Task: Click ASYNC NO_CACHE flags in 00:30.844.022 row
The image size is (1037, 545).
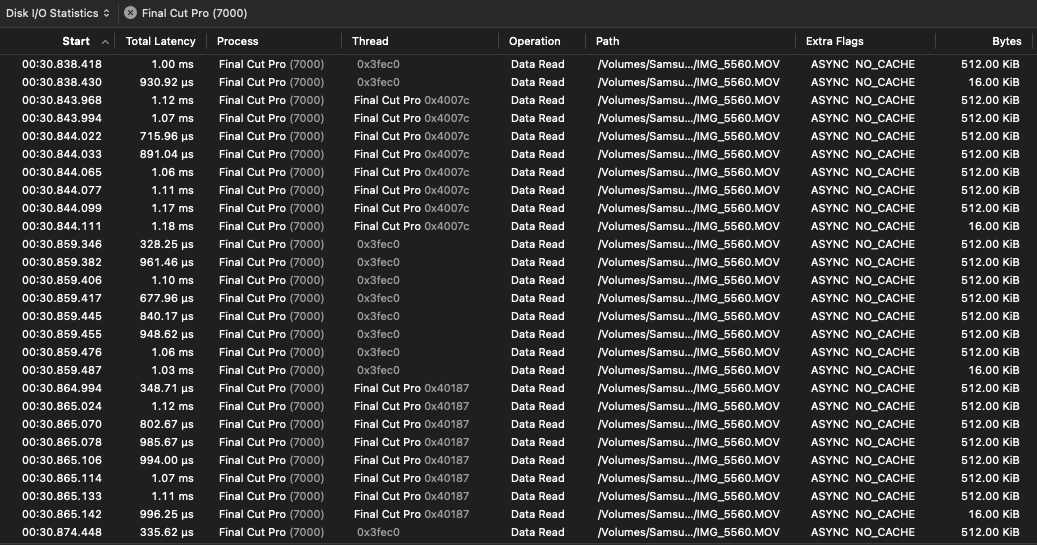Action: coord(862,136)
